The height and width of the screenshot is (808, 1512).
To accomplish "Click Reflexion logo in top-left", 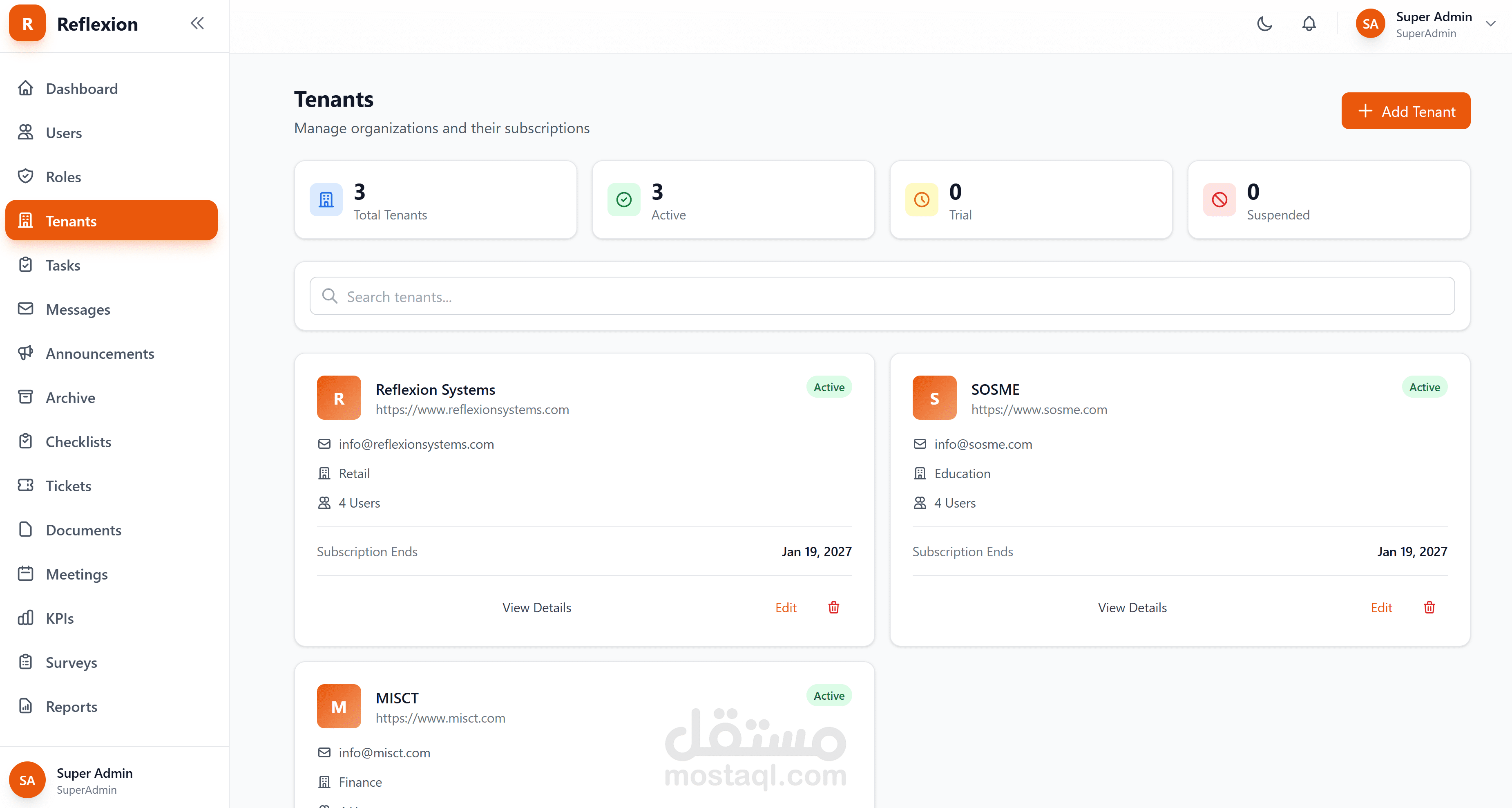I will click(x=27, y=24).
